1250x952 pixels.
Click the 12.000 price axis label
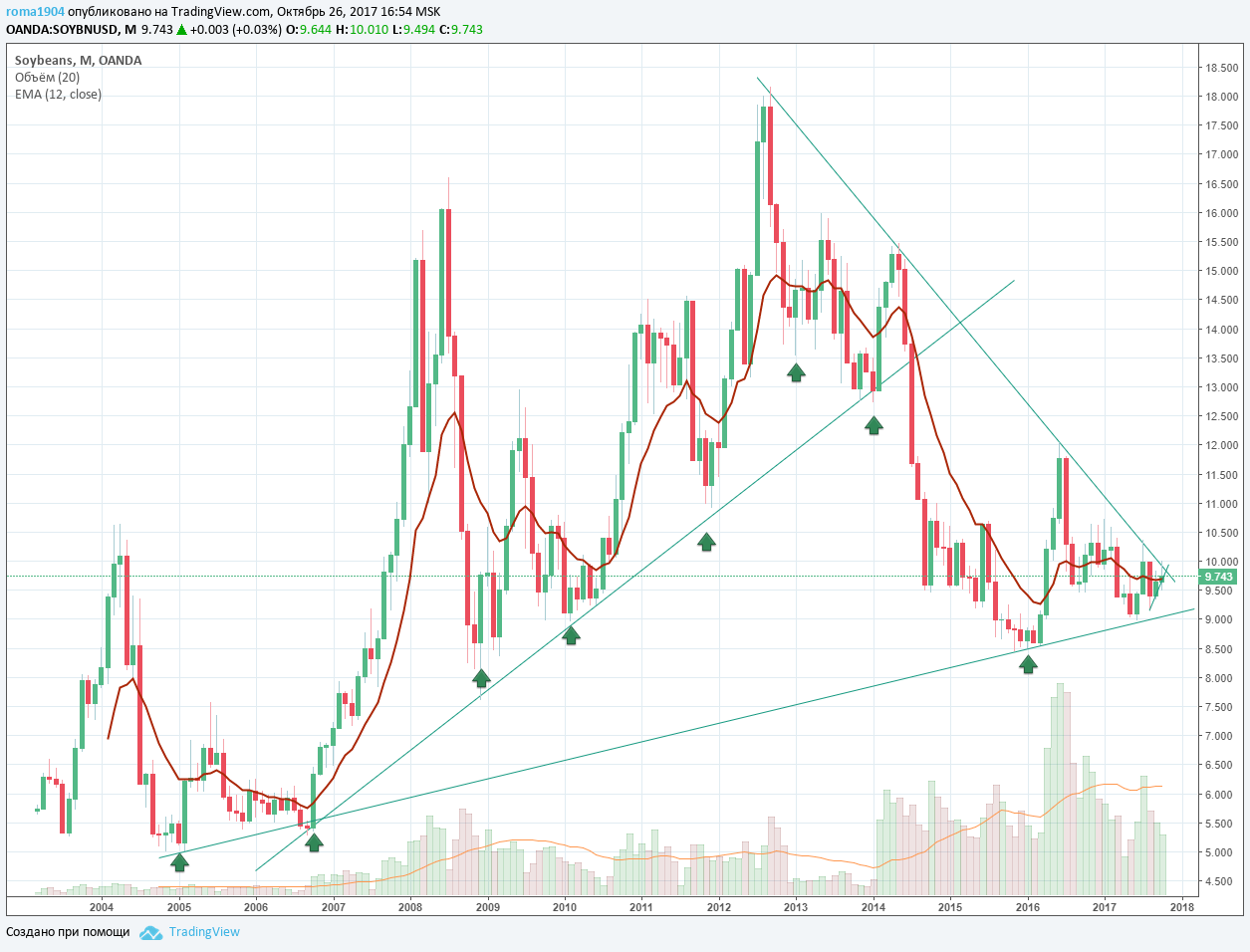click(x=1221, y=446)
